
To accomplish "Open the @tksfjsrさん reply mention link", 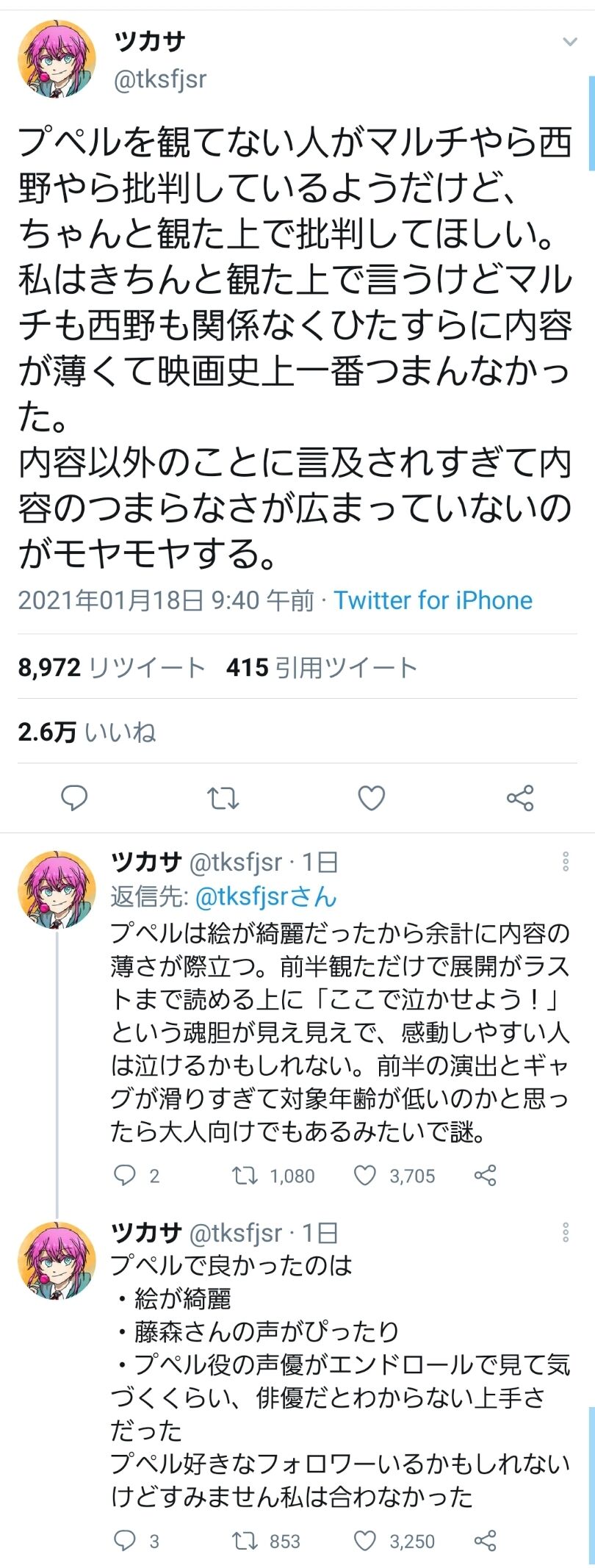I will point(266,896).
